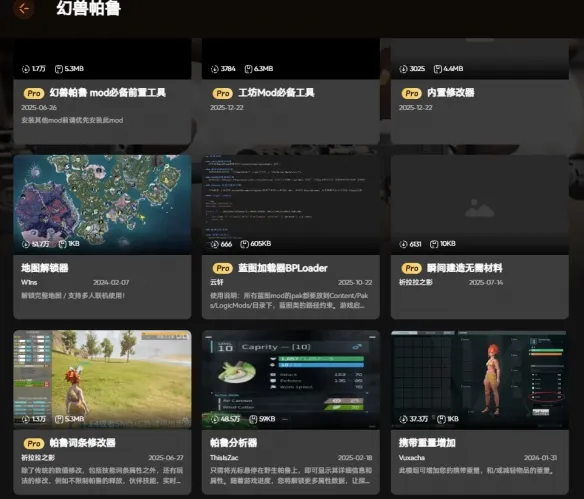Click download icon next to 3025
Image resolution: width=584 pixels, height=499 pixels.
[403, 69]
